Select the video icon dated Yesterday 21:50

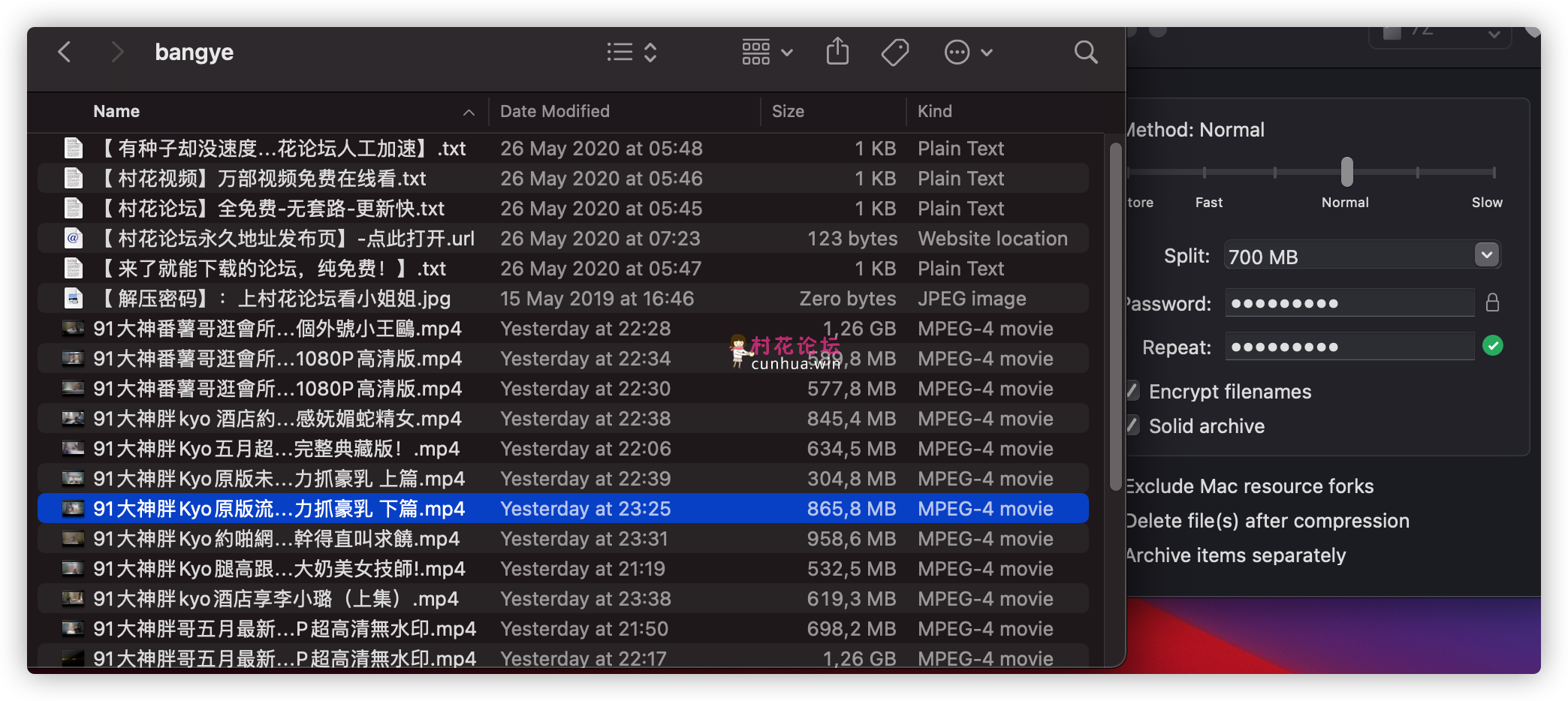[x=73, y=628]
